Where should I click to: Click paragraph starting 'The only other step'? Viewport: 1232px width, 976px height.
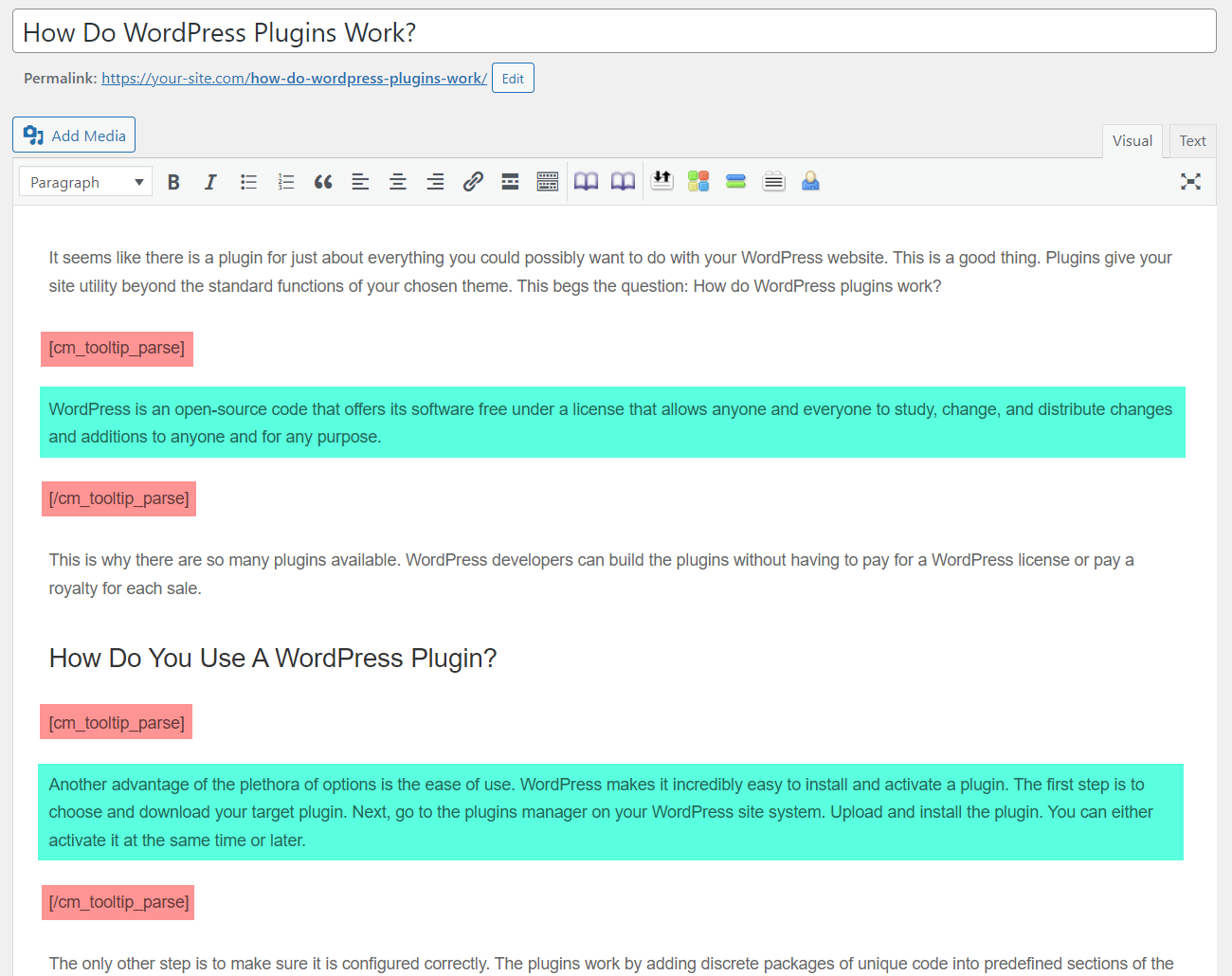(x=611, y=964)
